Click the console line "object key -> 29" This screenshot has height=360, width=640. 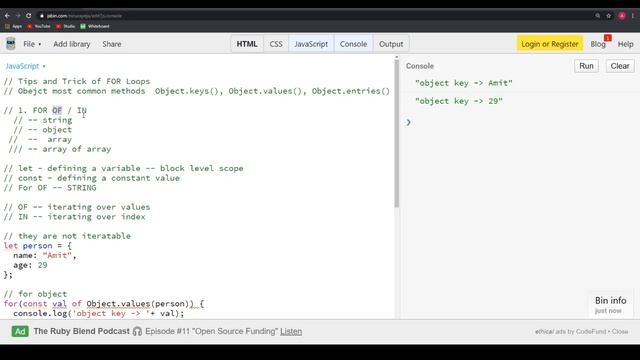(459, 101)
